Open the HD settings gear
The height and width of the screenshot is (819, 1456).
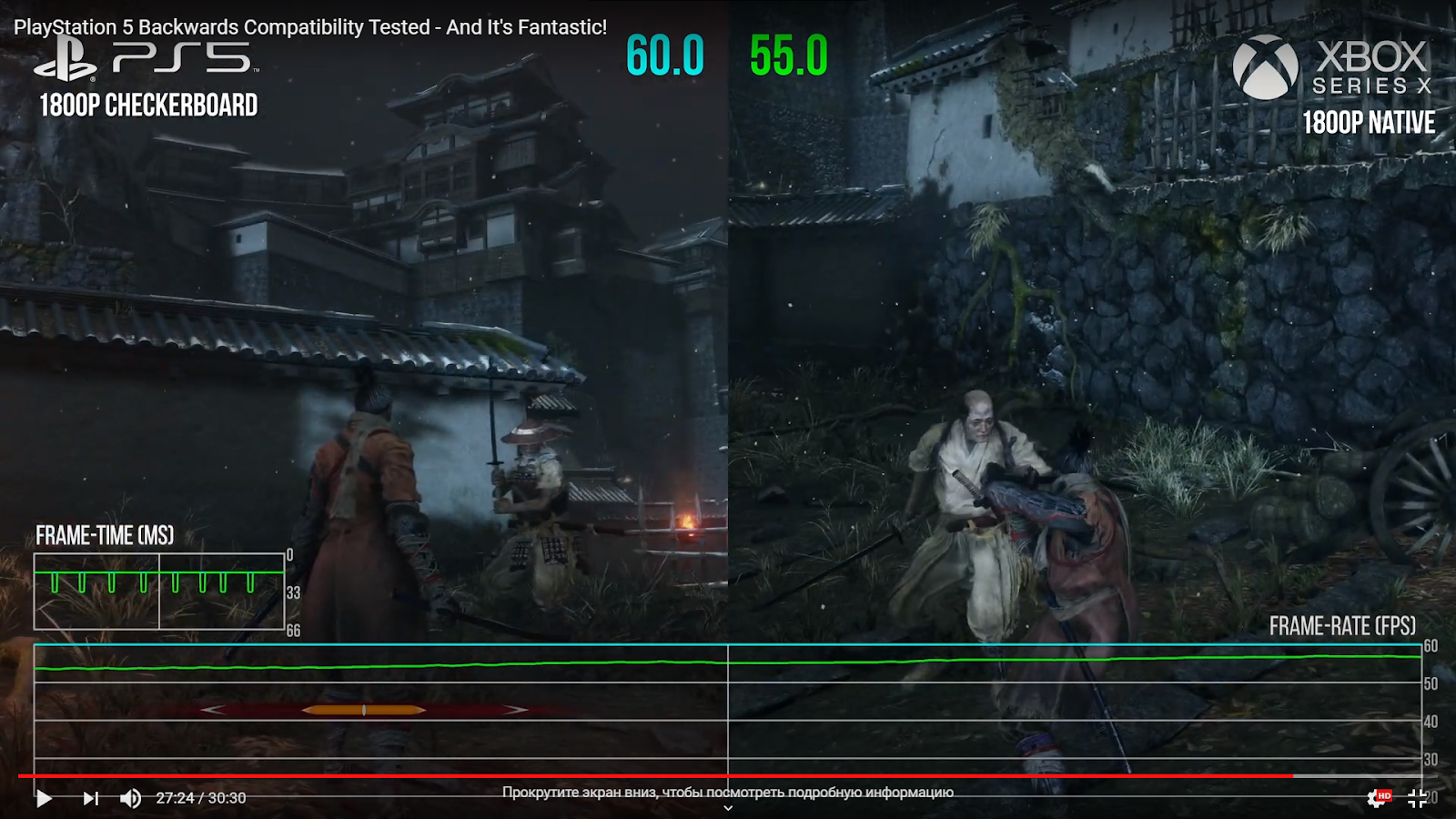1378,798
